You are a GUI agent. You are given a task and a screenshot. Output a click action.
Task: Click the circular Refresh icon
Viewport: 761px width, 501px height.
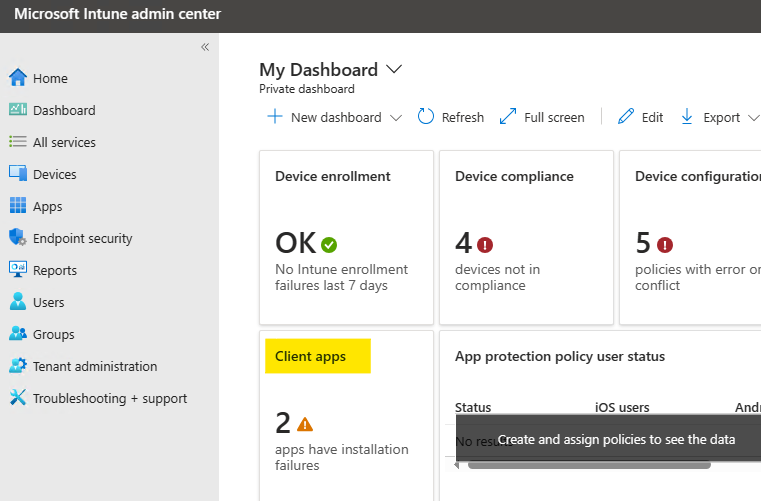pos(426,117)
